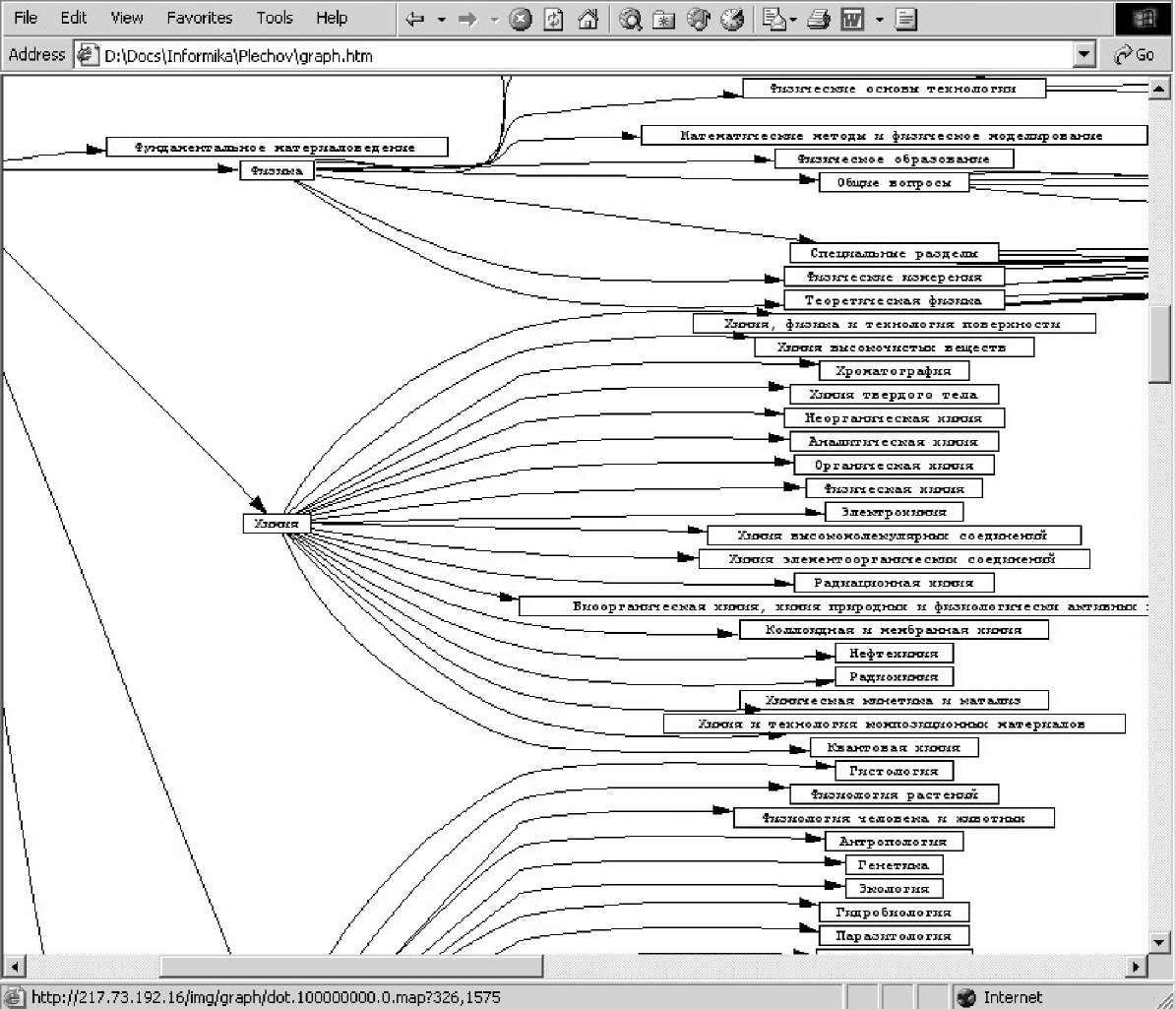Click the Discuss toolbar icon
The height and width of the screenshot is (1009, 1176).
pos(906,20)
